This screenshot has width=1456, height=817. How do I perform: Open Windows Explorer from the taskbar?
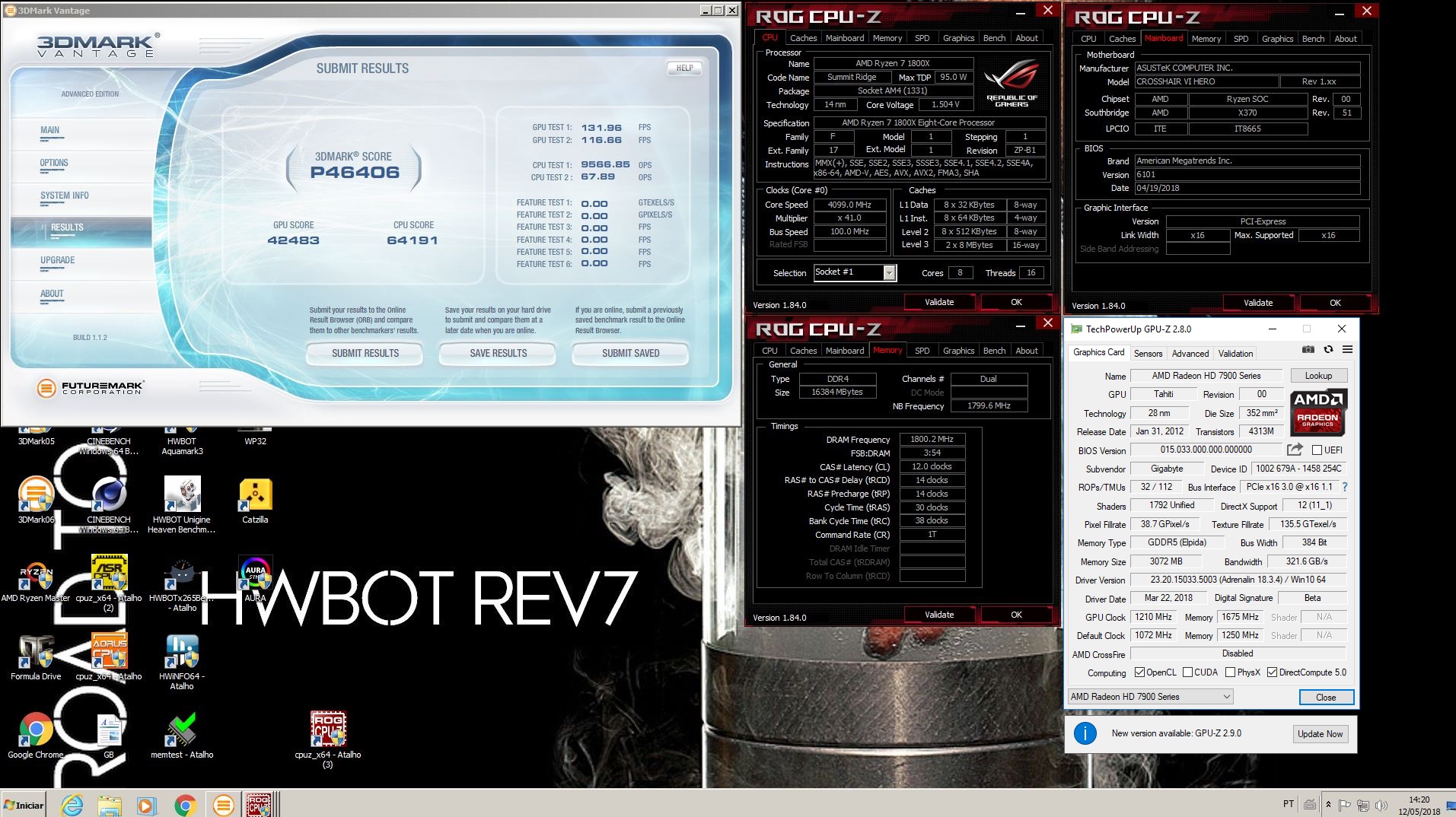click(110, 804)
